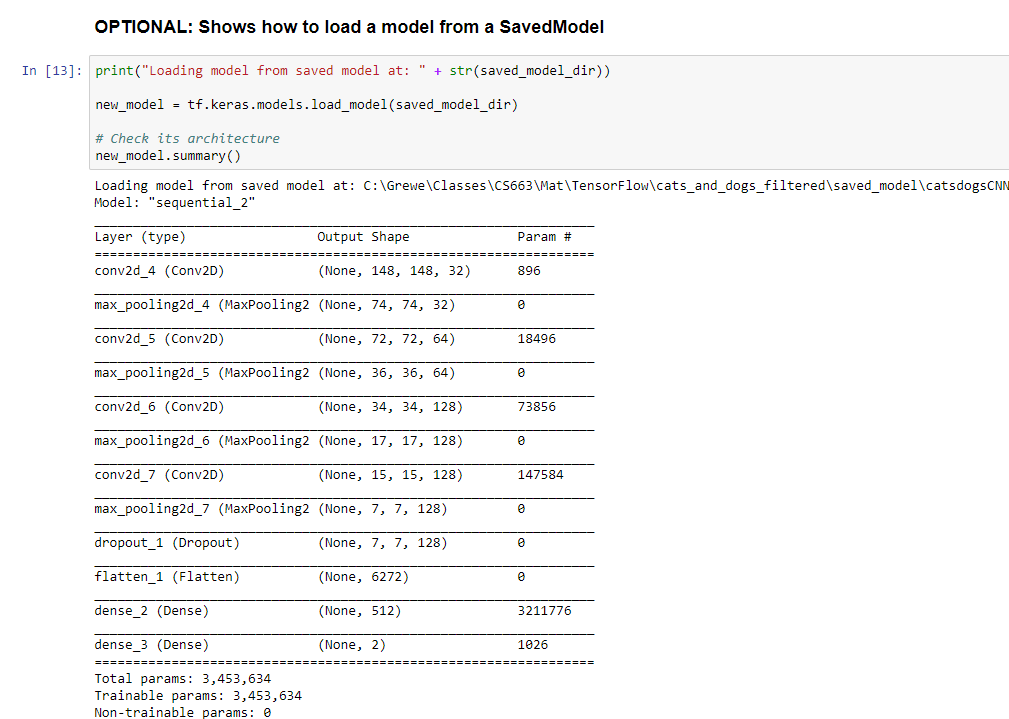Screen dimensions: 1009x719
Task: Click the 73856 param count for conv2d_6
Action: coord(537,407)
